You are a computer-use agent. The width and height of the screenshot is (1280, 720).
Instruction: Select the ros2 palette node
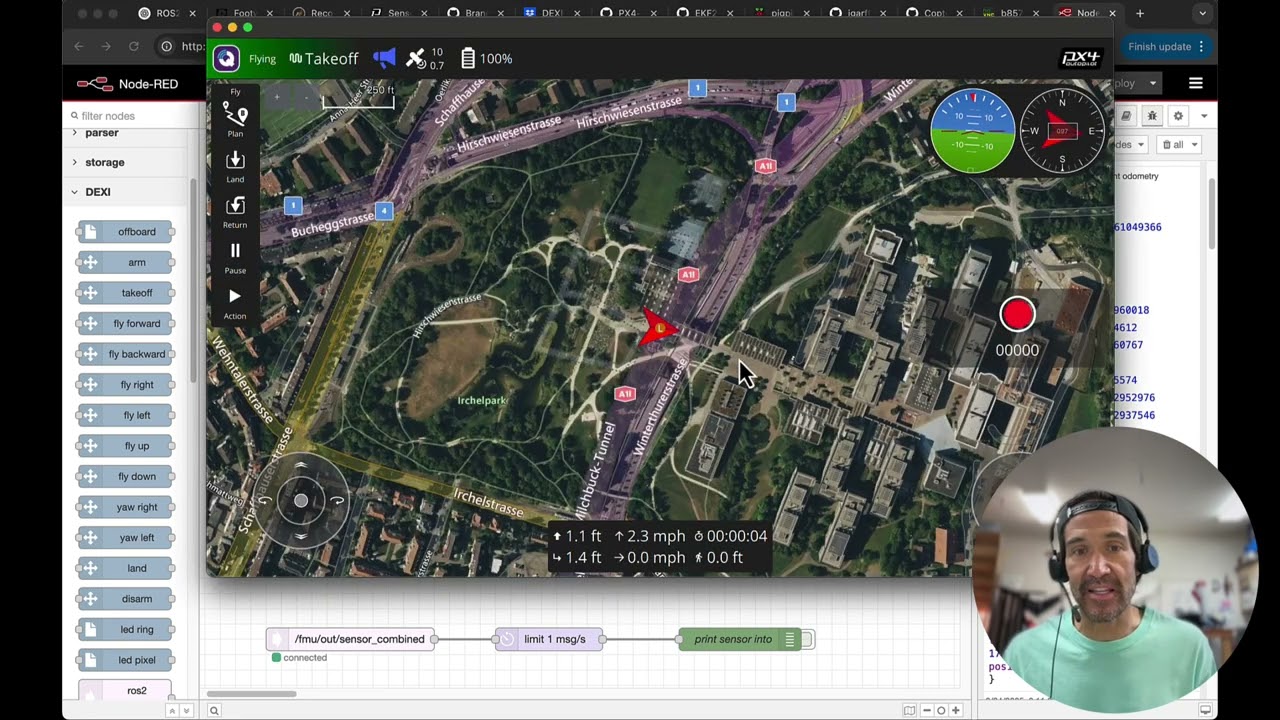[126, 691]
